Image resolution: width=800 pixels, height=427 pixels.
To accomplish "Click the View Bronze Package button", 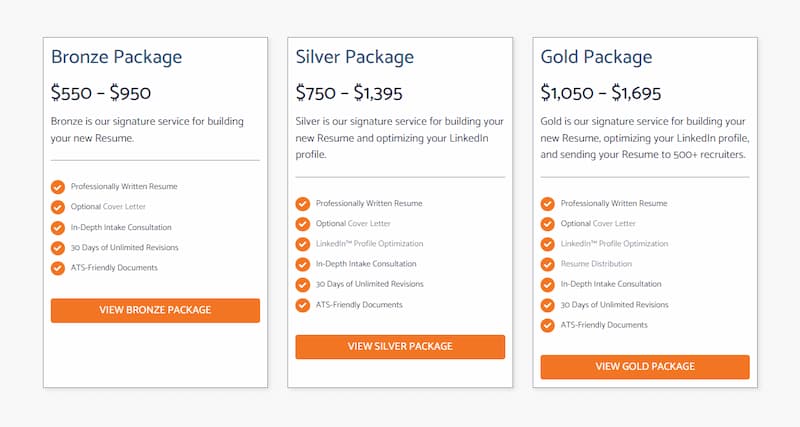I will [x=155, y=310].
